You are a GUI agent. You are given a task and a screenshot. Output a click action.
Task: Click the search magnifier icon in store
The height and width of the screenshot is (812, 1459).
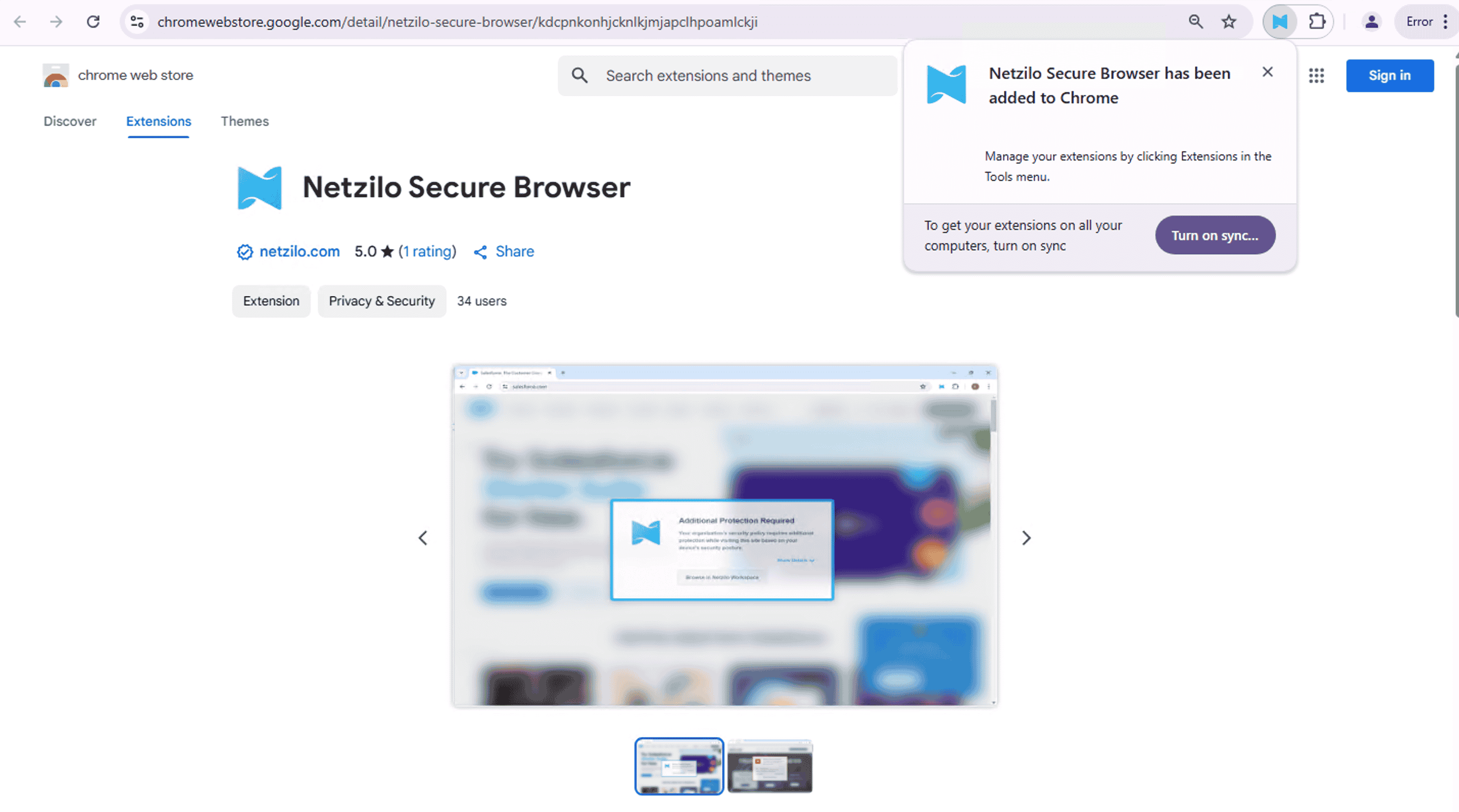[x=579, y=75]
